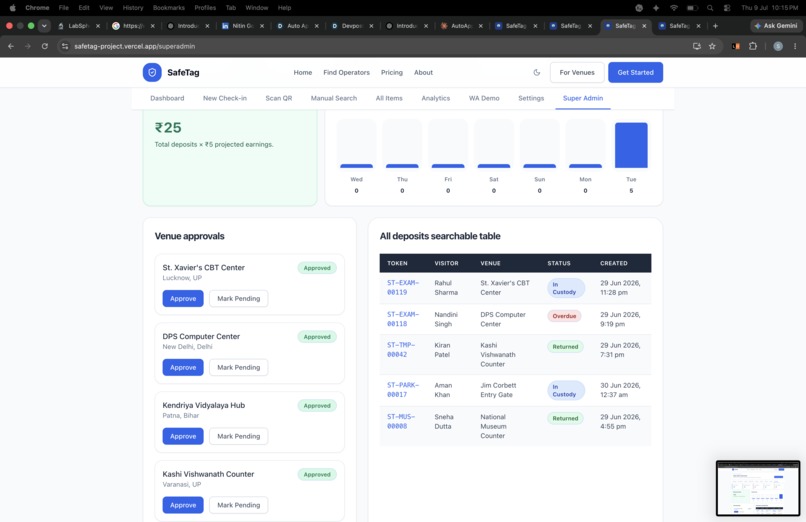This screenshot has height=522, width=806.
Task: Switch to the Devpost tab
Action: coord(351,26)
